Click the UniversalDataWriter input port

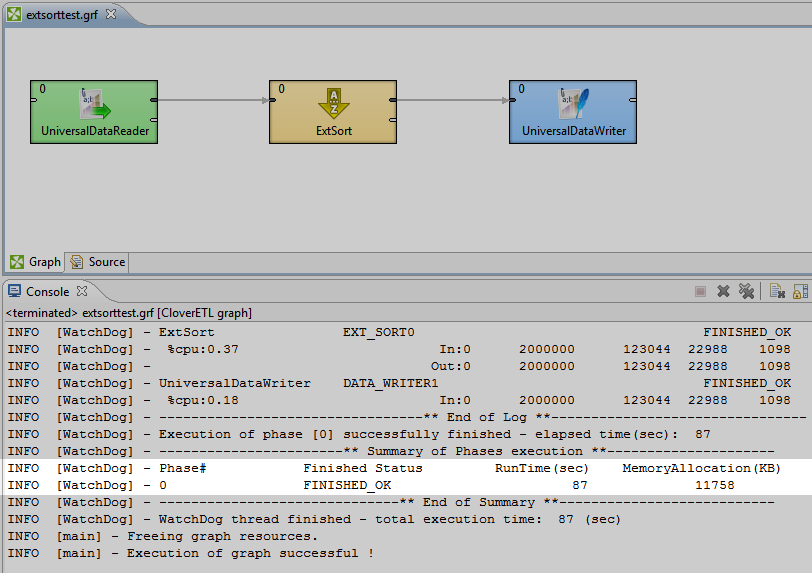coord(513,100)
